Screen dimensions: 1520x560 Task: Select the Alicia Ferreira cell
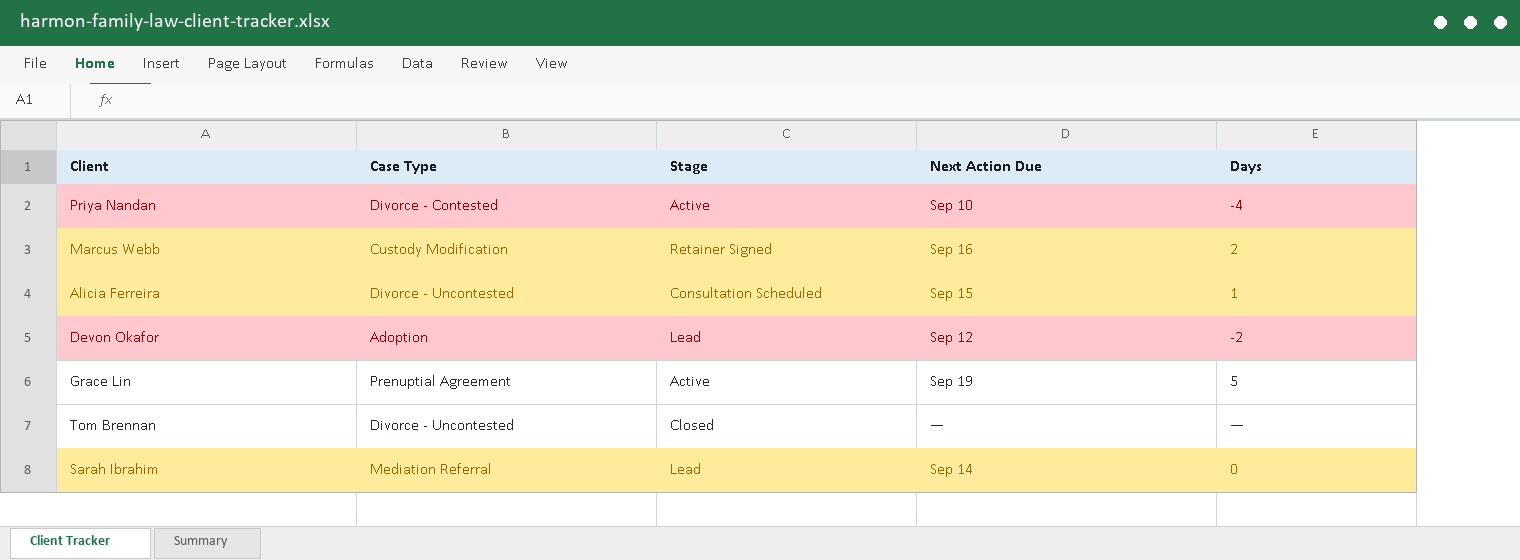click(206, 294)
